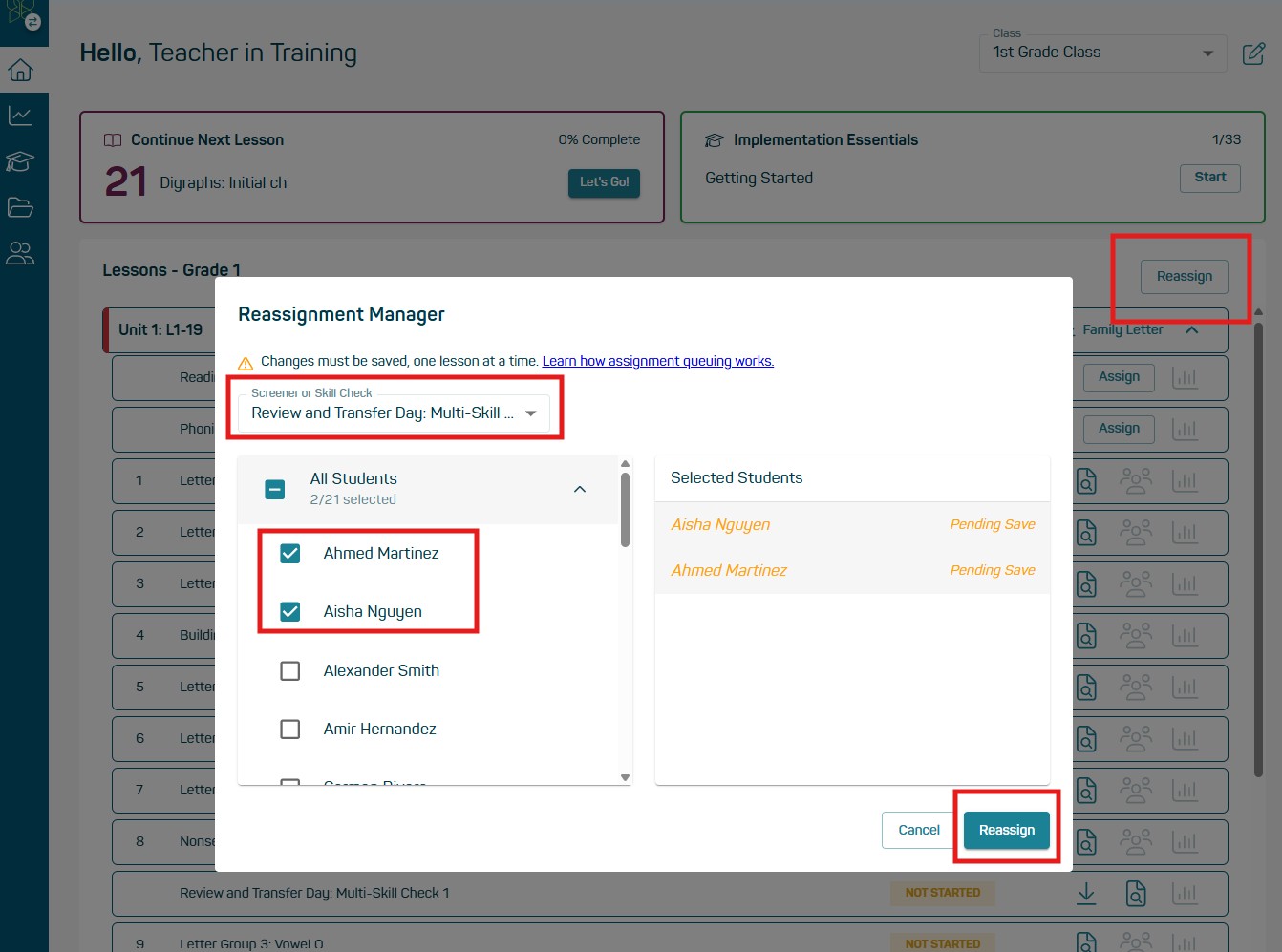
Task: View bar chart report for lesson 1
Action: point(1185,480)
